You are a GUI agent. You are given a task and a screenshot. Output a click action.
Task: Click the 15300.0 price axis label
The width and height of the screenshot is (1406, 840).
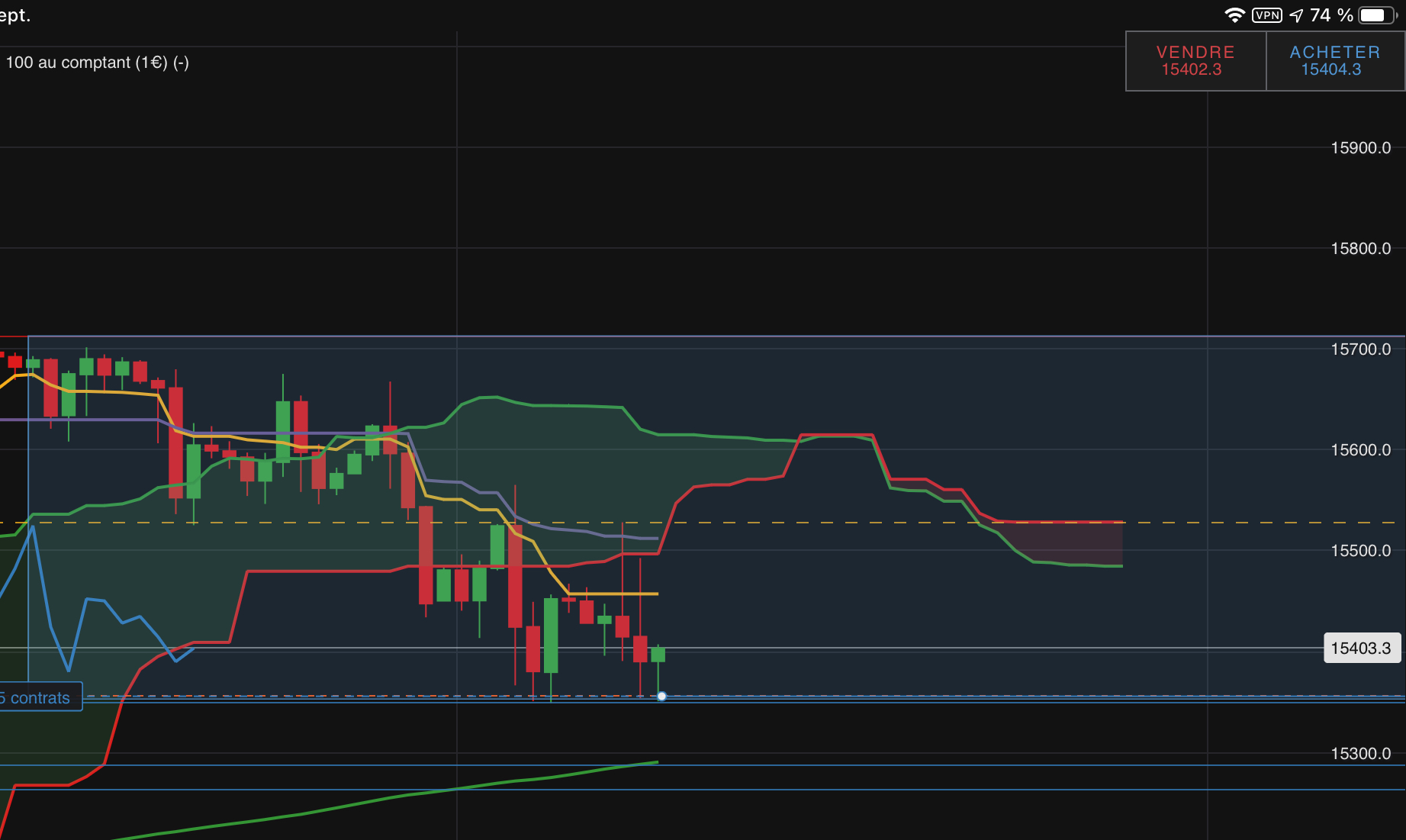click(1360, 754)
